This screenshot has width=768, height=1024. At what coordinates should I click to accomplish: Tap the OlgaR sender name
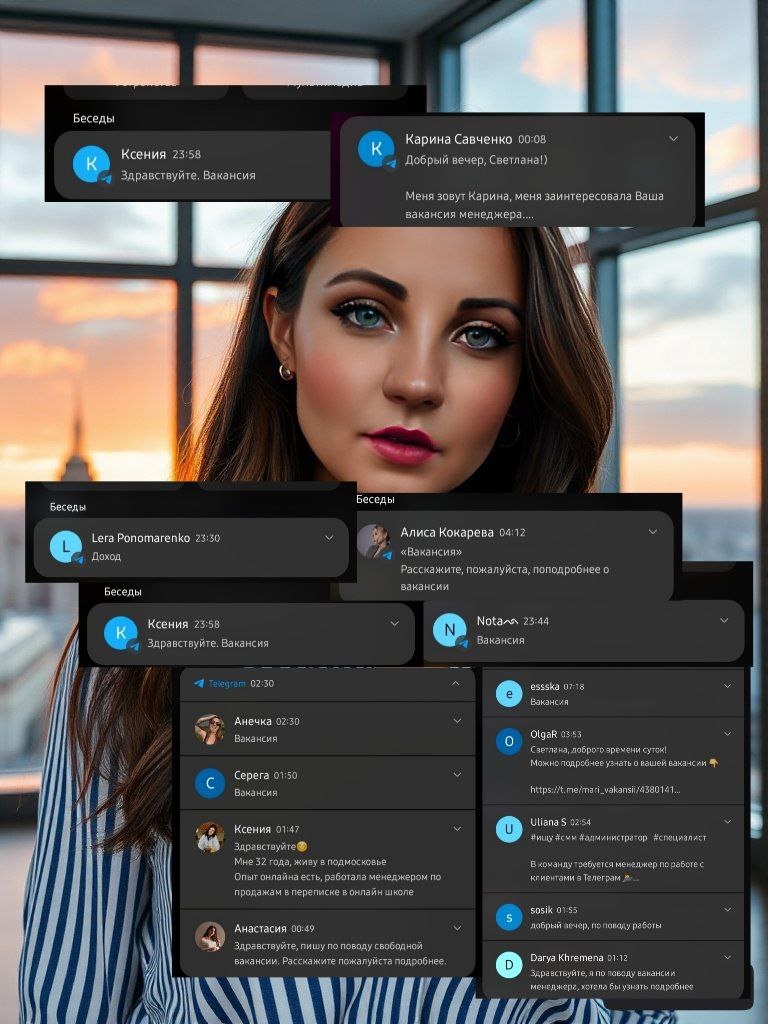pos(543,734)
